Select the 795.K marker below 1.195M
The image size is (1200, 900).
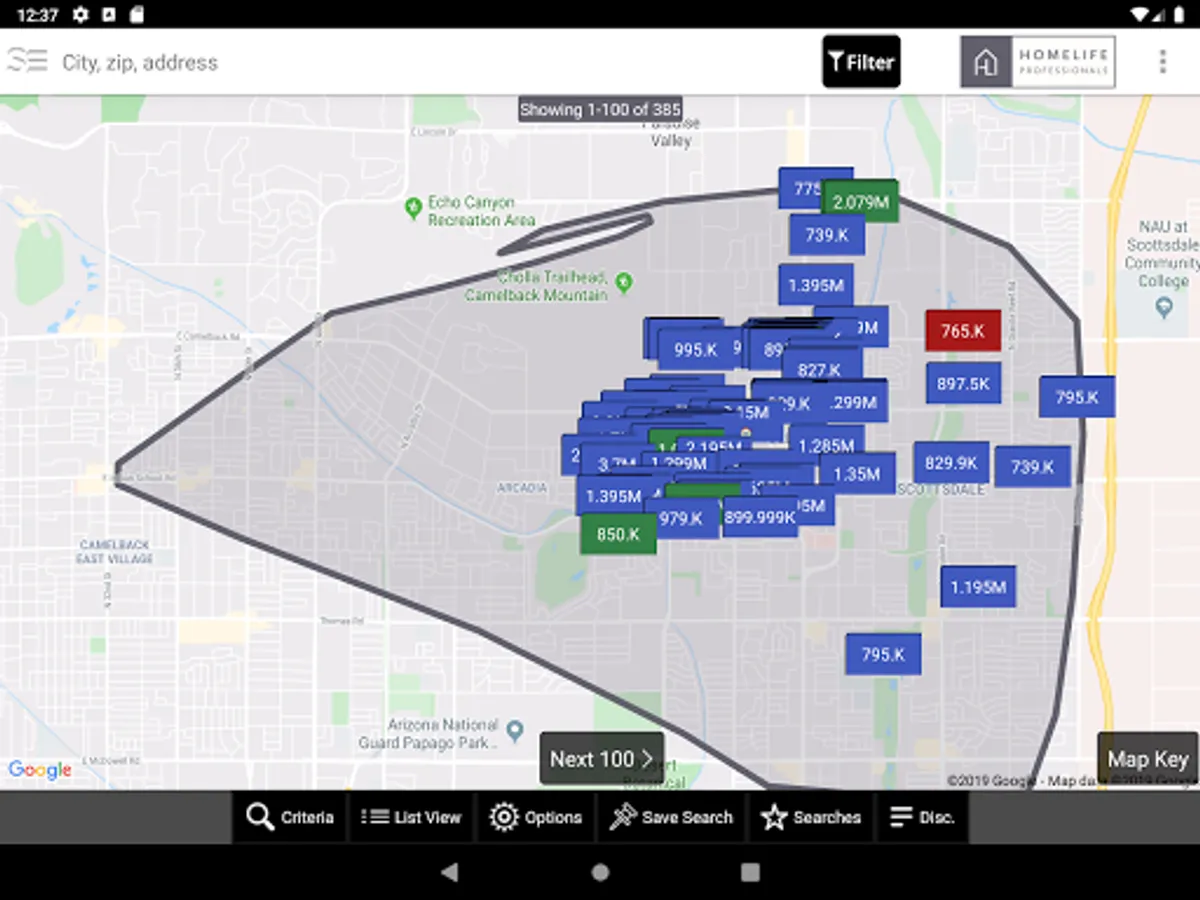[883, 655]
